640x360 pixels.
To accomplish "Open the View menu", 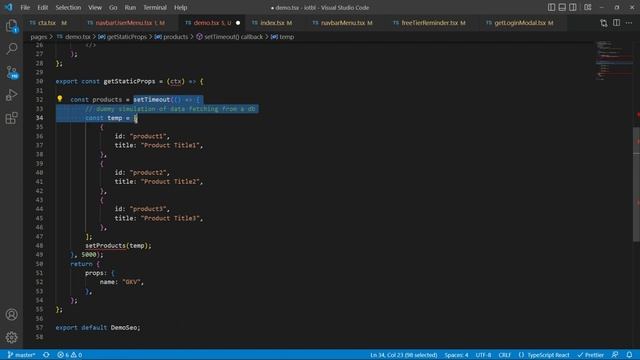I will pyautogui.click(x=95, y=7).
